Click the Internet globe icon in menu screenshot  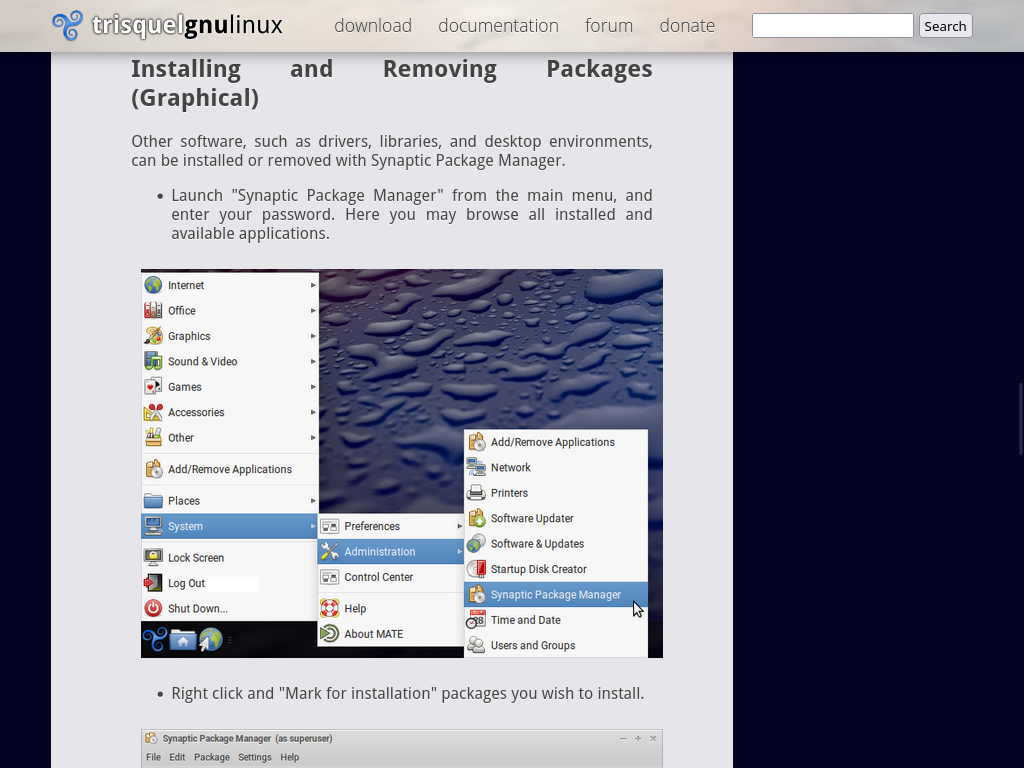pyautogui.click(x=153, y=285)
